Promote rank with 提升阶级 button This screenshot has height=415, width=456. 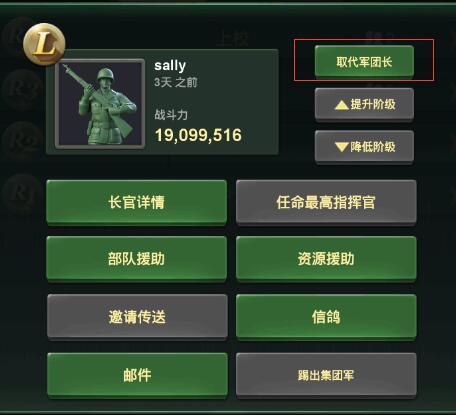point(364,105)
